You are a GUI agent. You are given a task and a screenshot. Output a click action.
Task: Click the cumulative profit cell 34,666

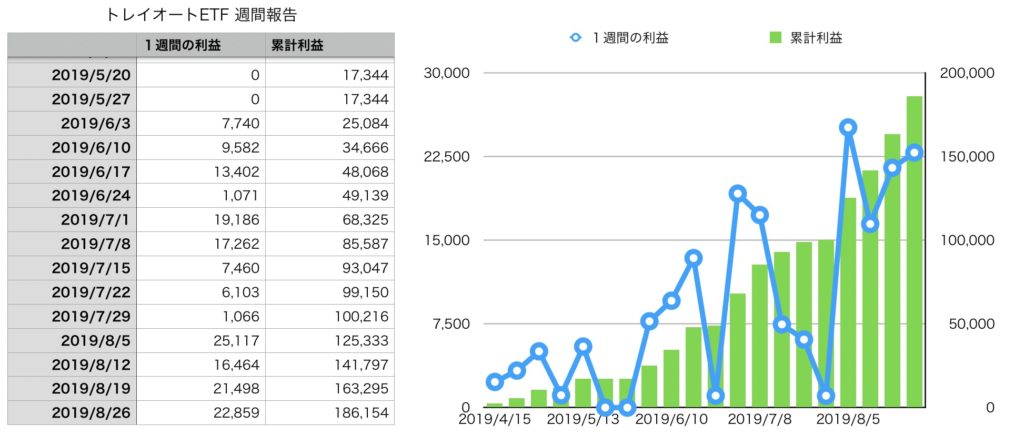330,148
